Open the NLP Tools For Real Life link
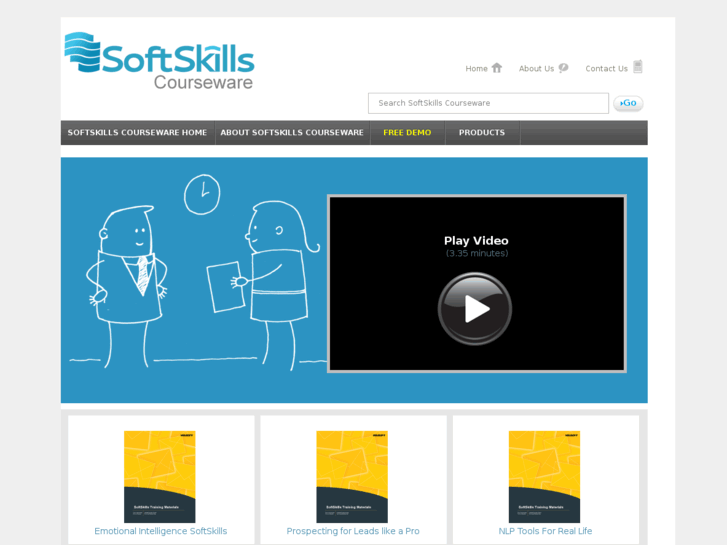727x545 pixels. tap(545, 531)
